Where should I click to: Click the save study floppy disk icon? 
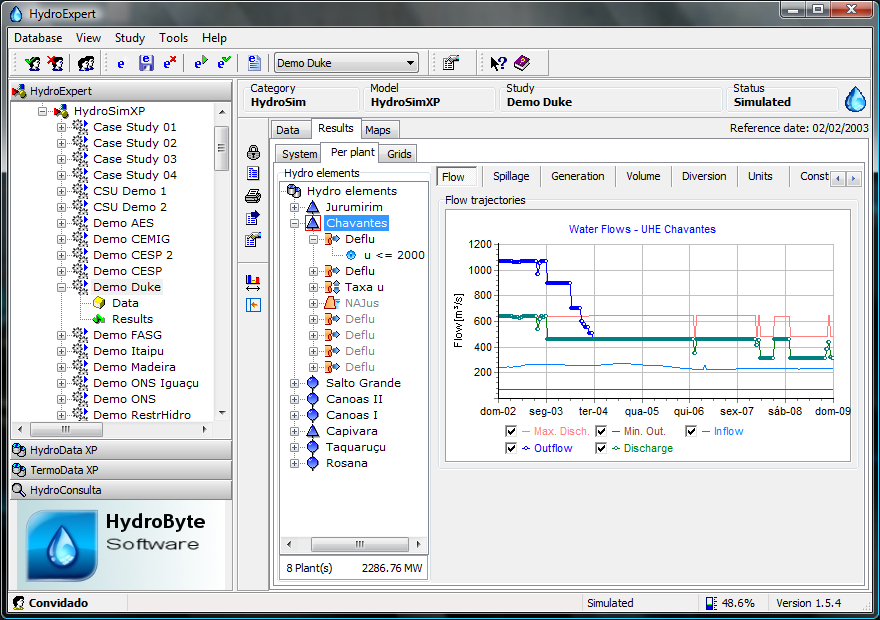point(146,63)
